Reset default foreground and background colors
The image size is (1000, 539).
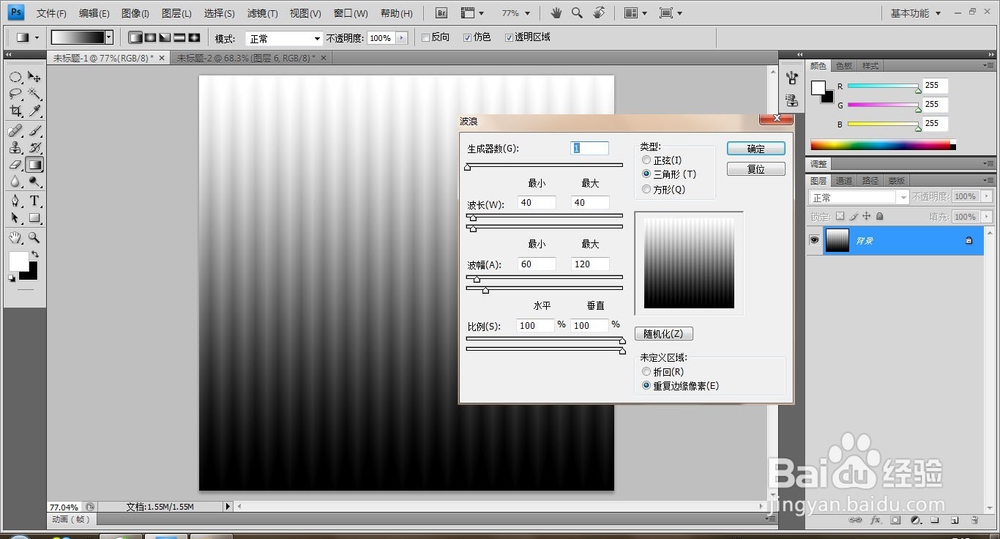[11, 279]
